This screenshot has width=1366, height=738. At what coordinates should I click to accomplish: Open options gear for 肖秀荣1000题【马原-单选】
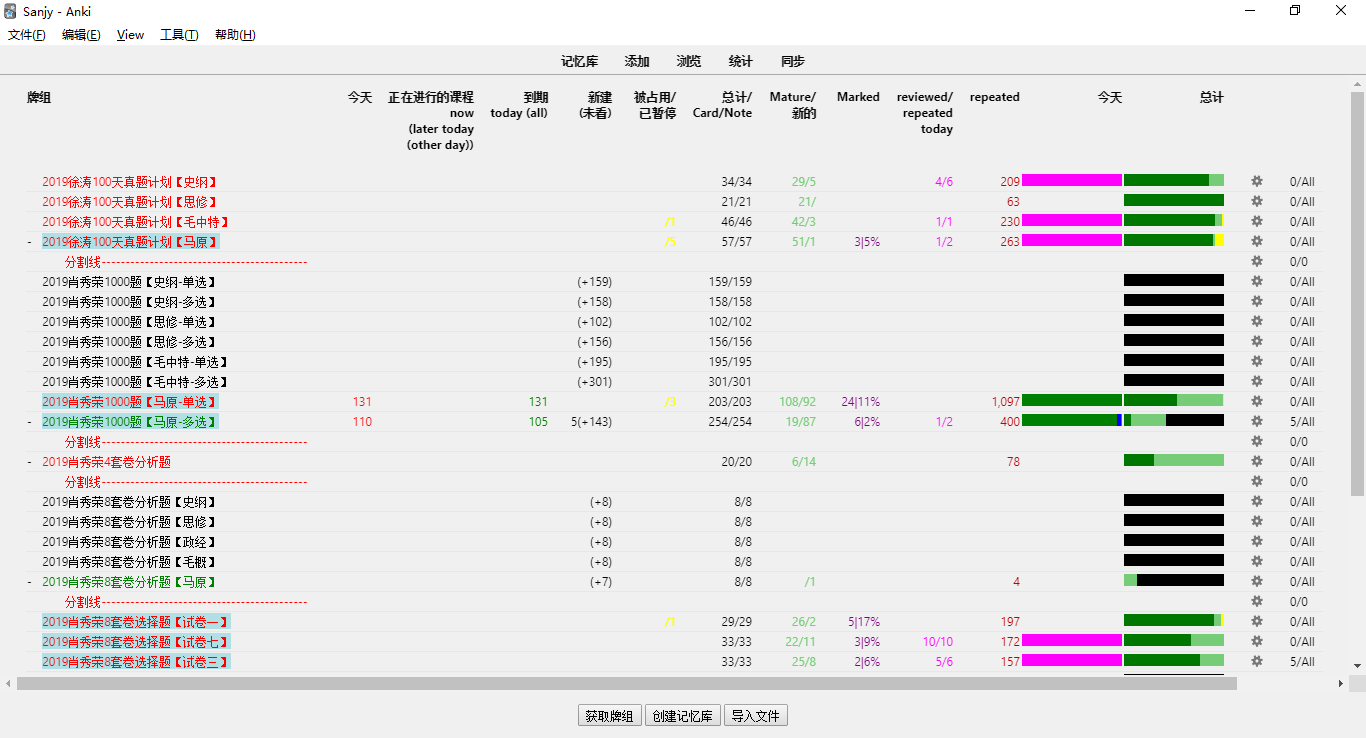click(x=1257, y=401)
